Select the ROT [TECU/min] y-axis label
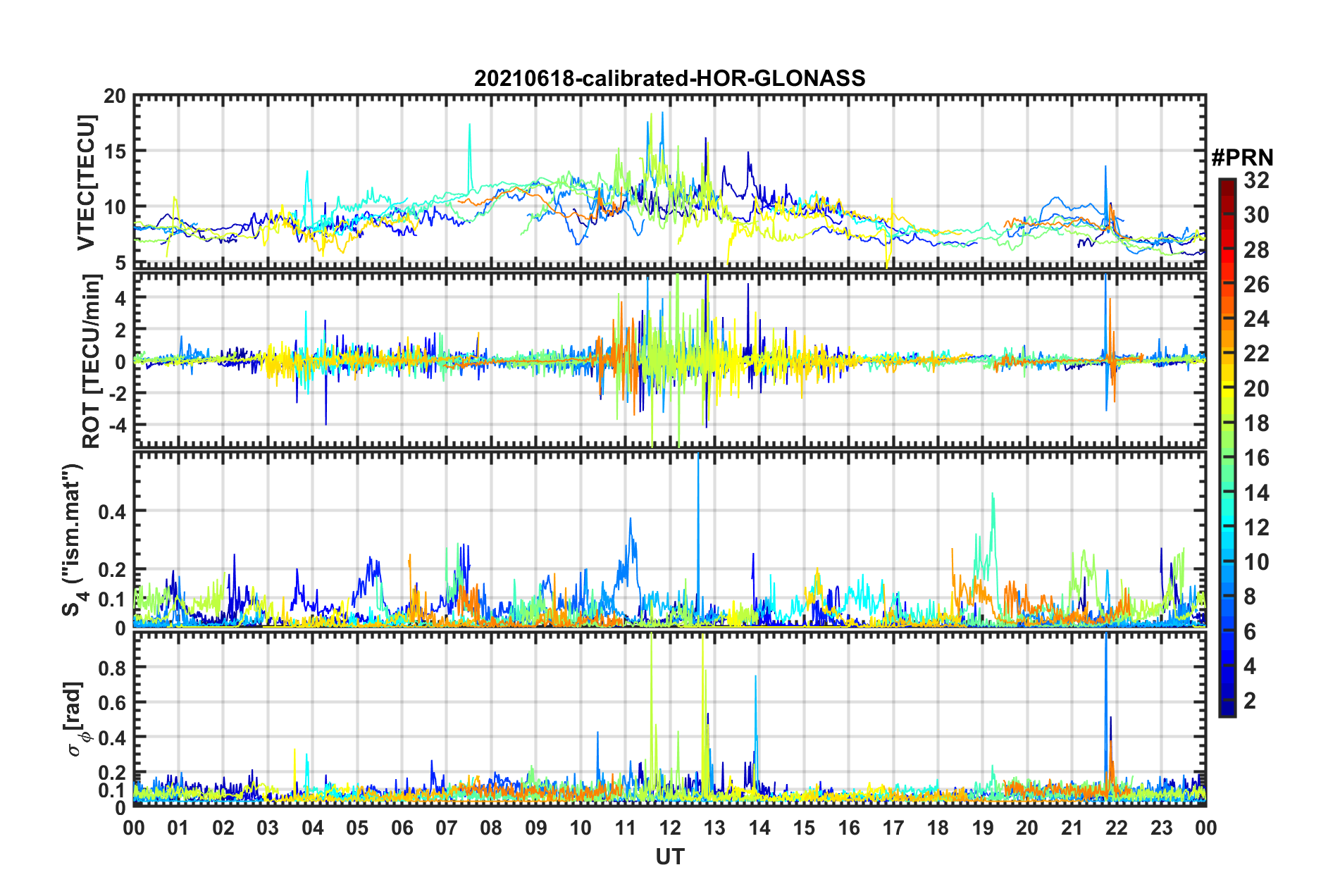The image size is (1340, 896). point(92,361)
